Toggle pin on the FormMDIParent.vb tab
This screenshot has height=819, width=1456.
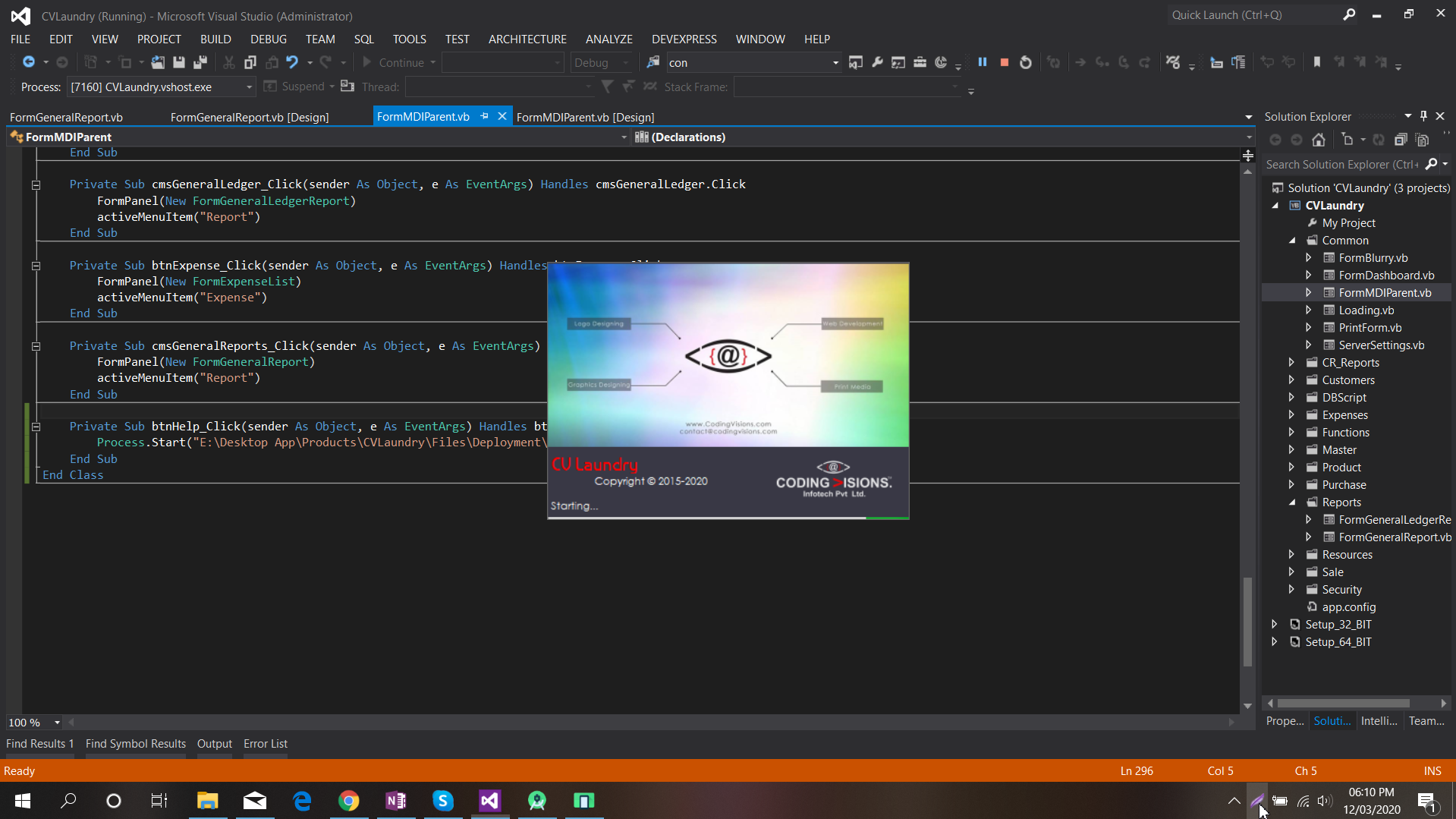tap(484, 116)
